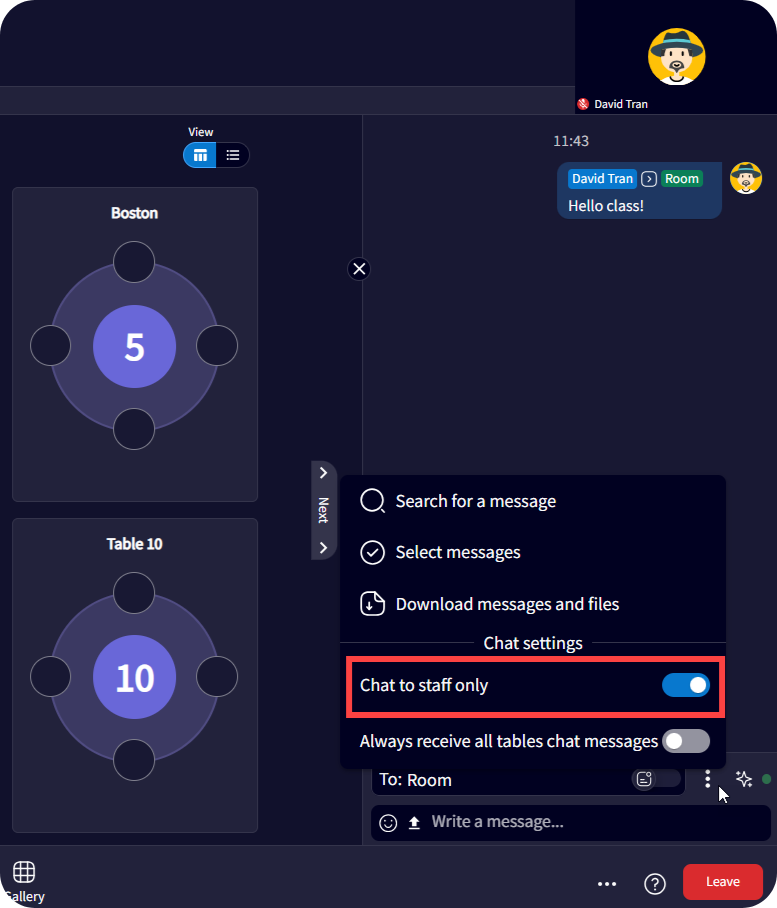Switch to the list view

[x=233, y=155]
